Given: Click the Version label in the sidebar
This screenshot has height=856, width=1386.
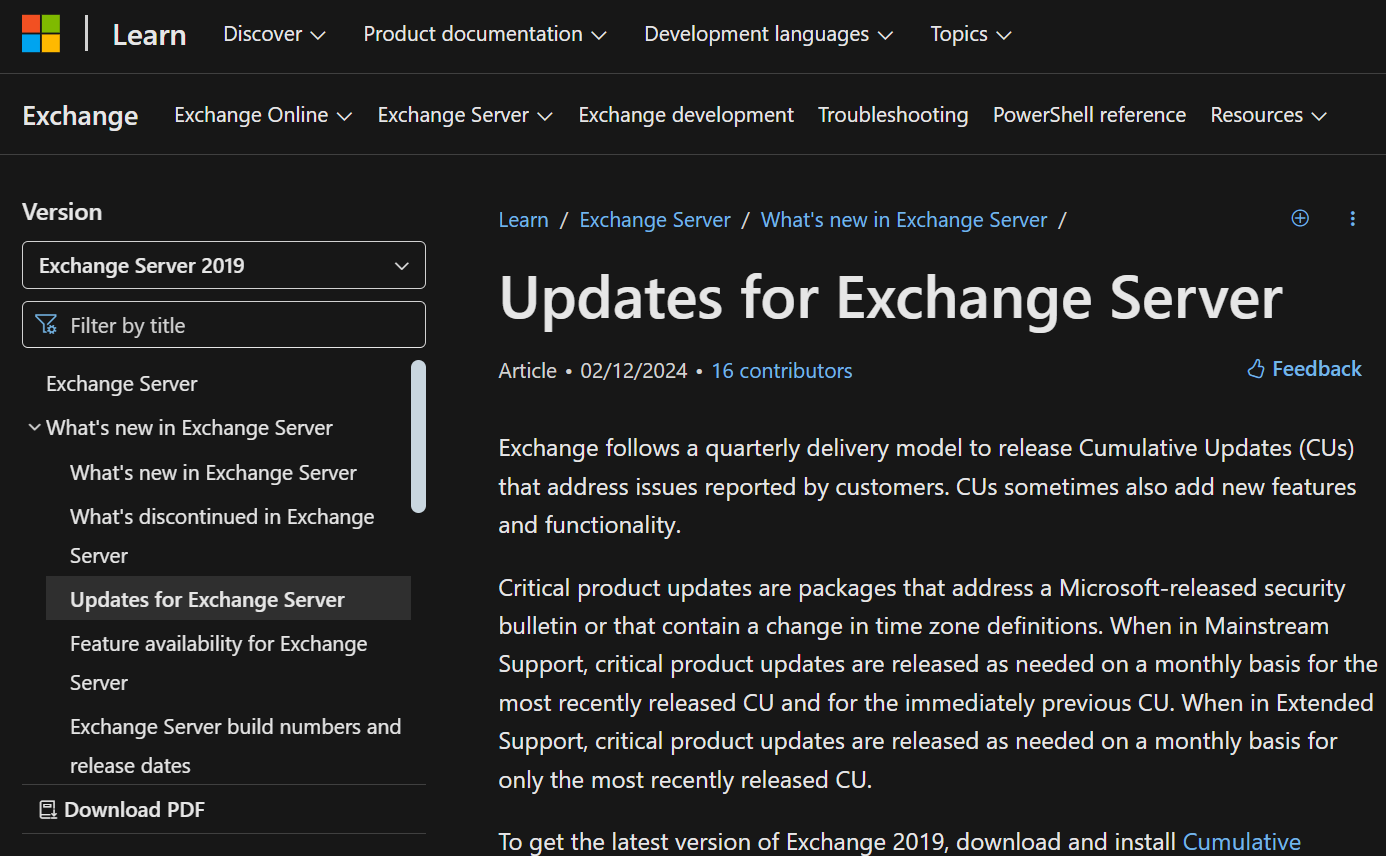Looking at the screenshot, I should [x=62, y=212].
